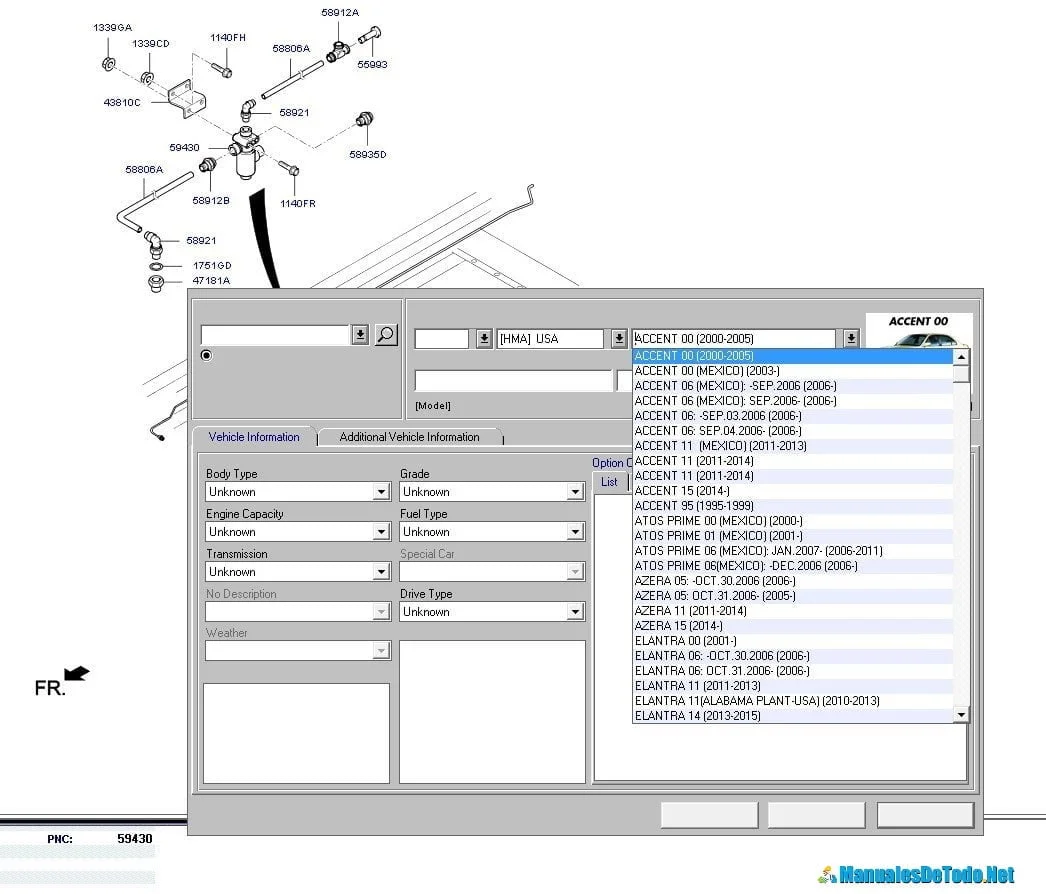Pick AZERA 05: OCT.31.2006- (2005-)
Image resolution: width=1046 pixels, height=894 pixels.
click(793, 596)
